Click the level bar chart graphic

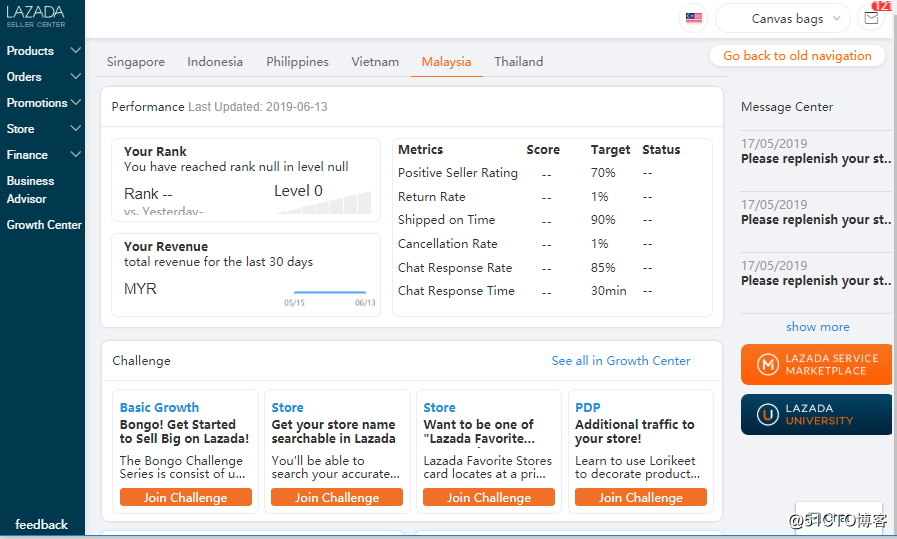(324, 203)
